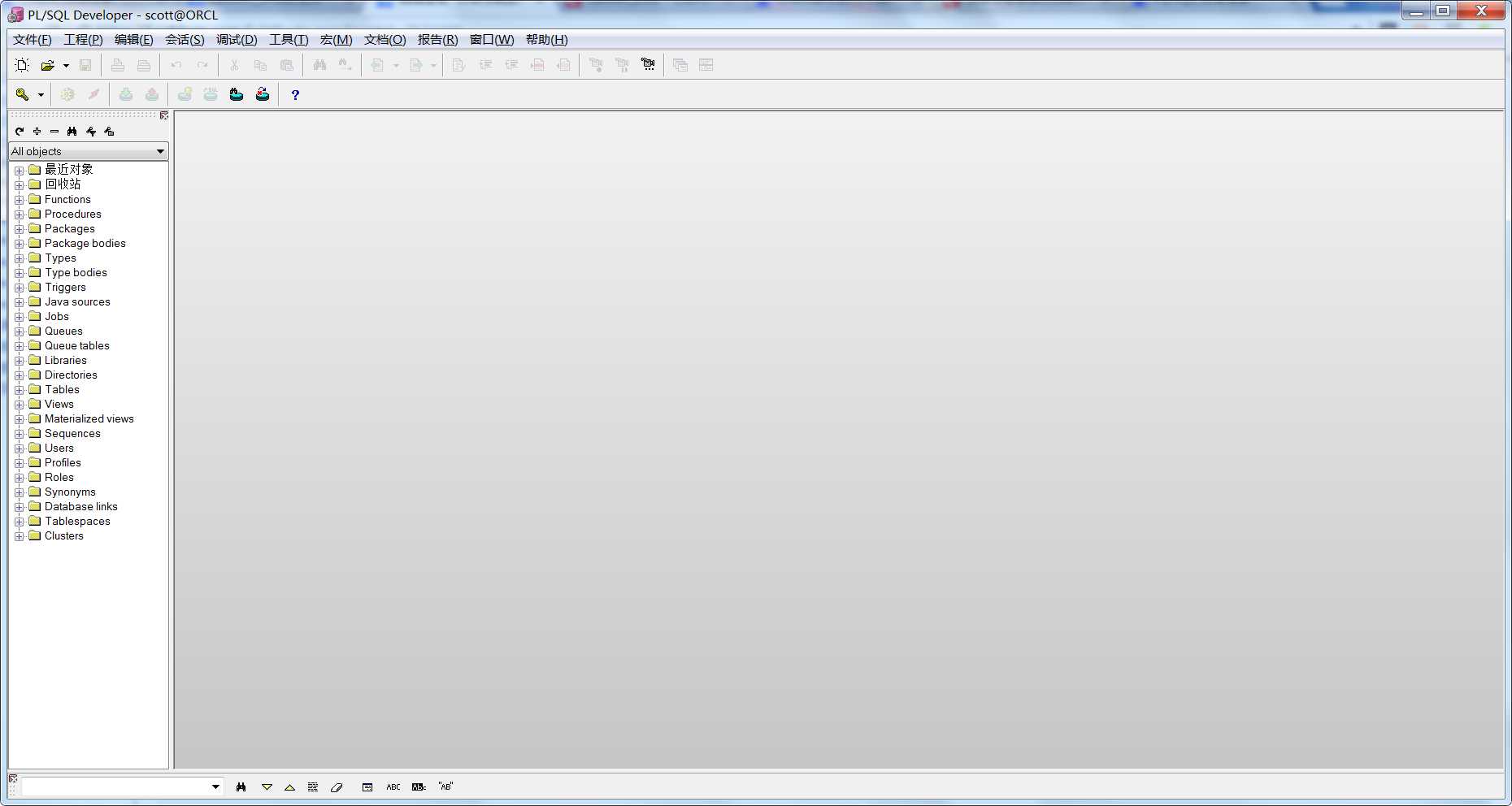The width and height of the screenshot is (1512, 806).
Task: Click the New file toolbar icon
Action: [22, 65]
